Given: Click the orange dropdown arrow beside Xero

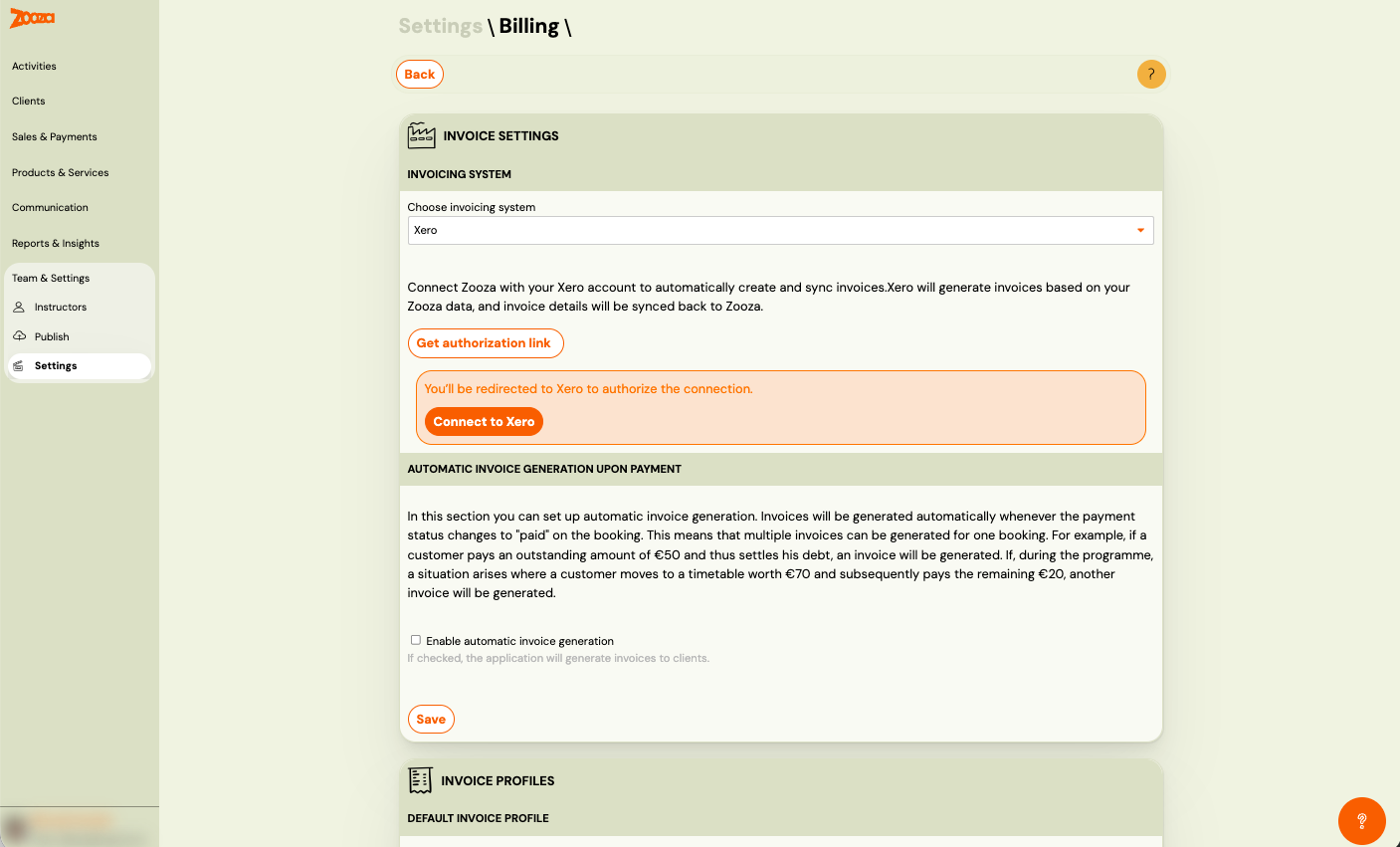Looking at the screenshot, I should point(1140,230).
